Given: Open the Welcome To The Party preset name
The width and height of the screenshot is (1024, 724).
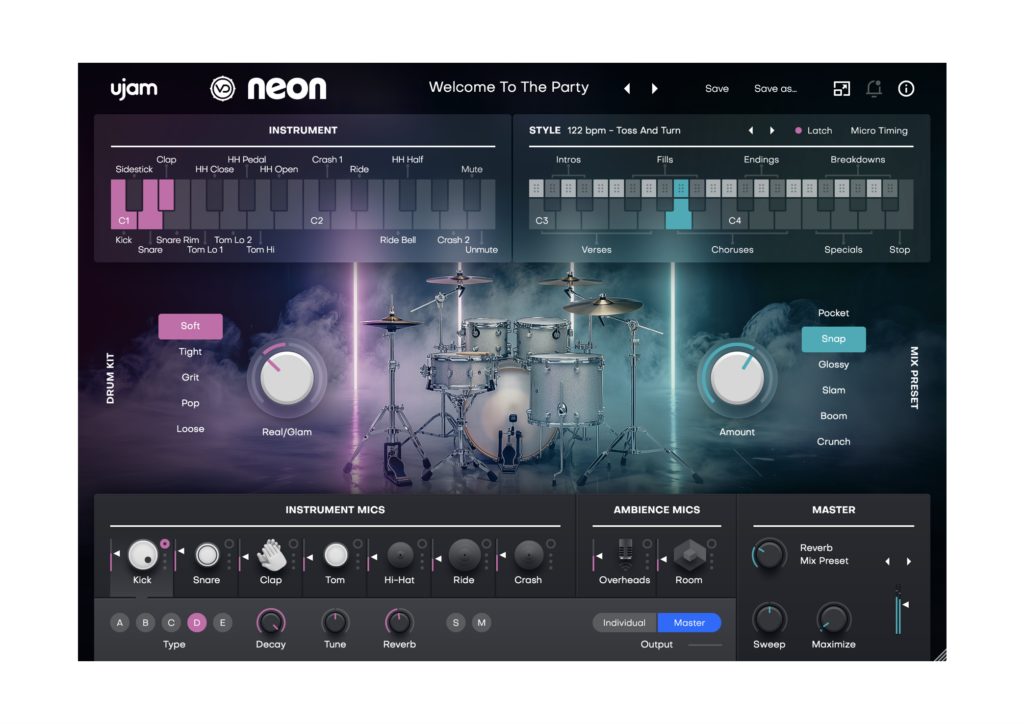Looking at the screenshot, I should pyautogui.click(x=509, y=87).
